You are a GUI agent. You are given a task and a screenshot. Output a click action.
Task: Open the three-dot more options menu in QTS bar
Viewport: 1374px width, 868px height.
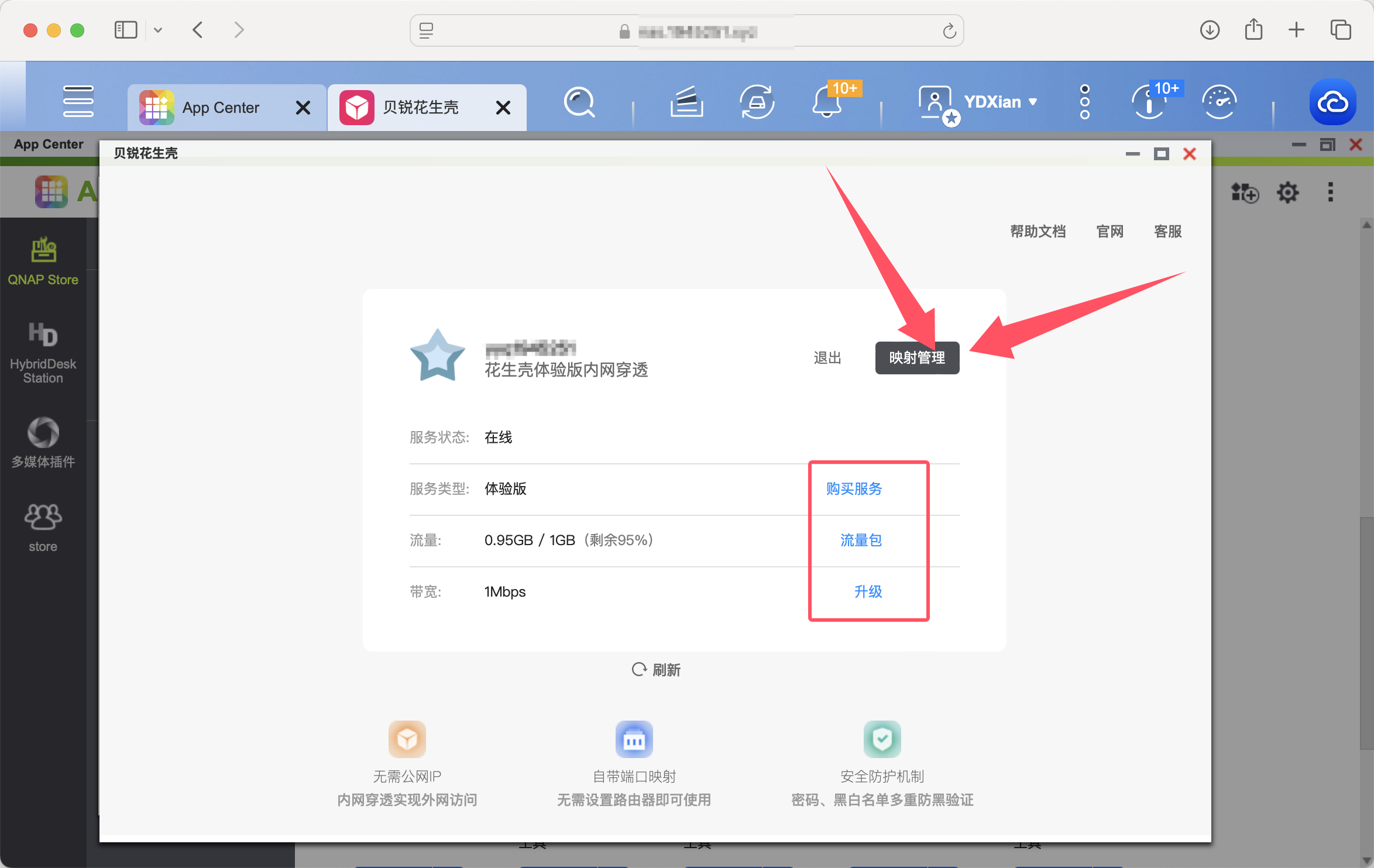coord(1084,102)
